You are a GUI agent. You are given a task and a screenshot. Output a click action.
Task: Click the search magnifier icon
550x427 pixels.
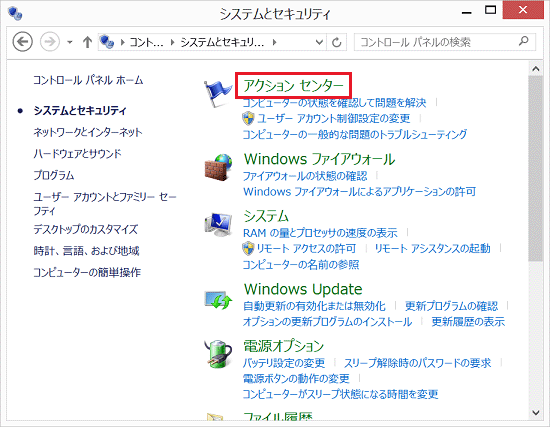coord(524,41)
